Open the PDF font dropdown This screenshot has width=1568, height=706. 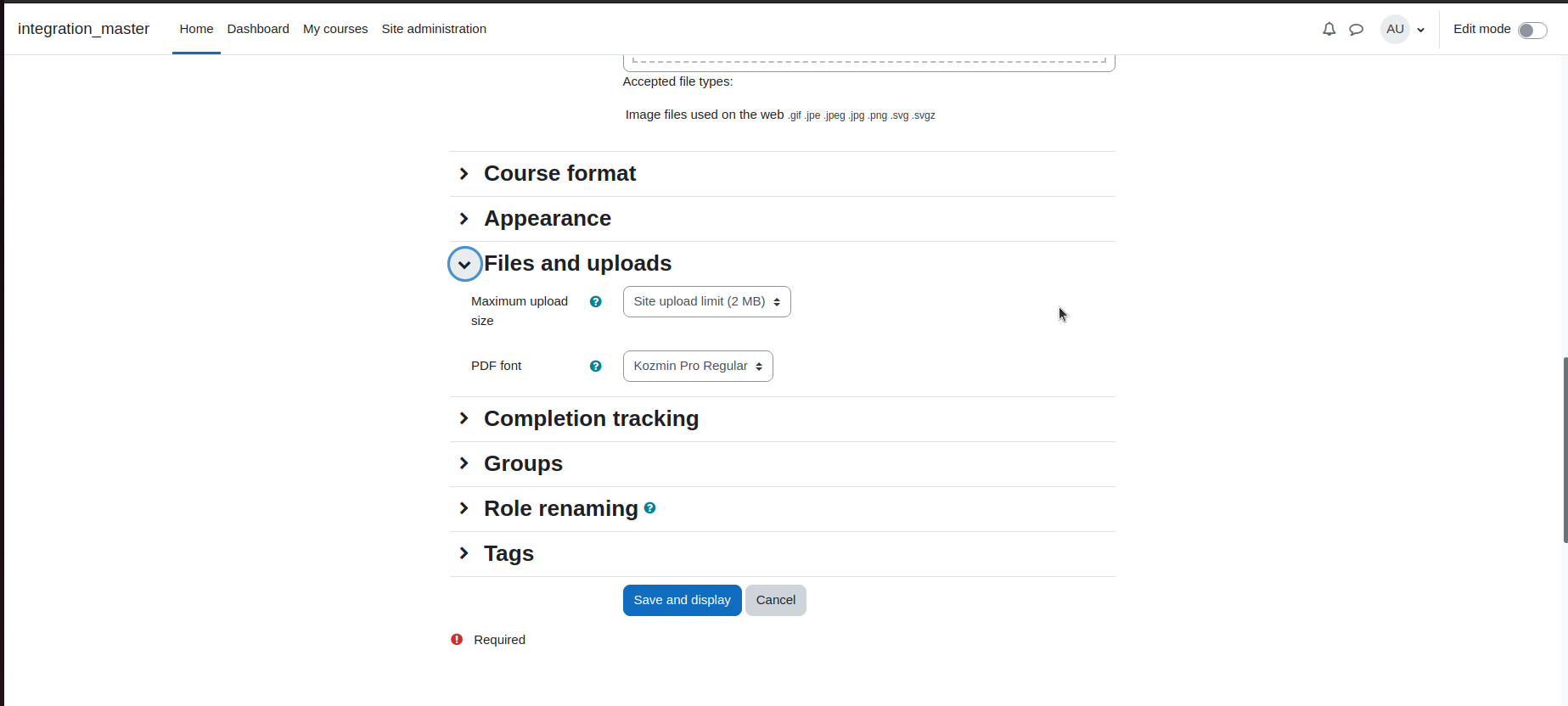pyautogui.click(x=698, y=366)
